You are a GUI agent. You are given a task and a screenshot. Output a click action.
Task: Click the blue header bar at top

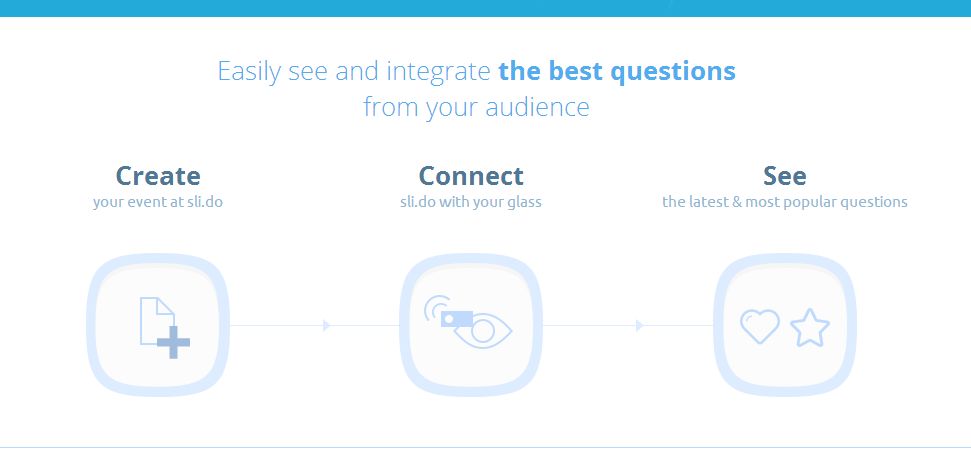(x=485, y=8)
